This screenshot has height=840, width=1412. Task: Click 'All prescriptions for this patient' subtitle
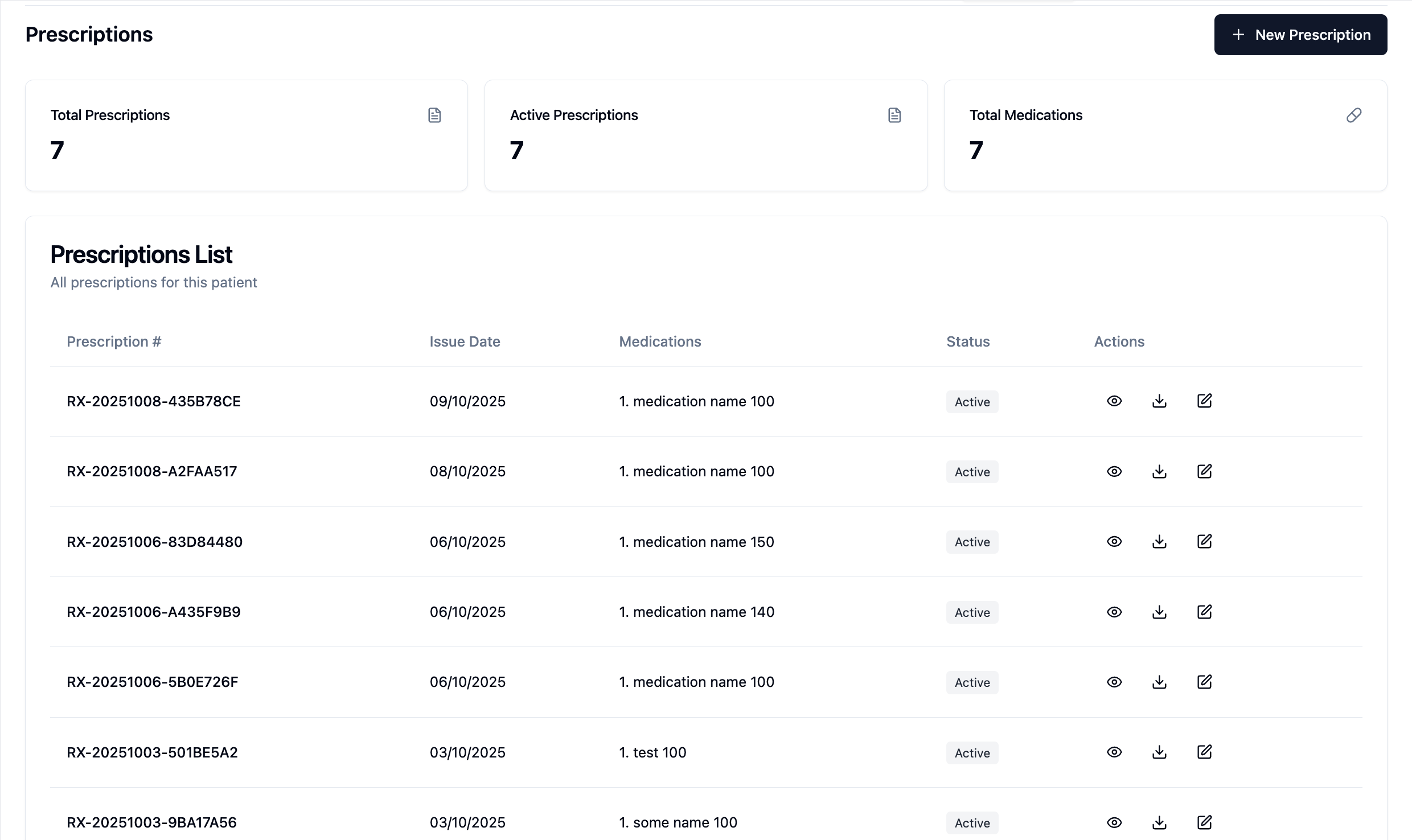154,282
